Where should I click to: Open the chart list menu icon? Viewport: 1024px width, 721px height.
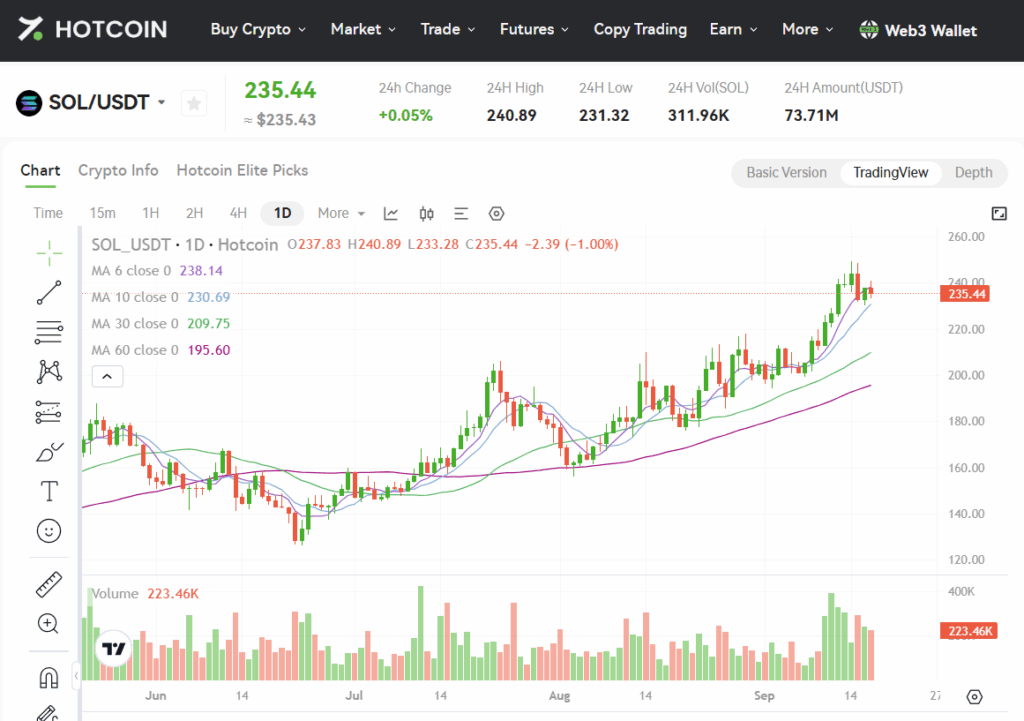461,214
